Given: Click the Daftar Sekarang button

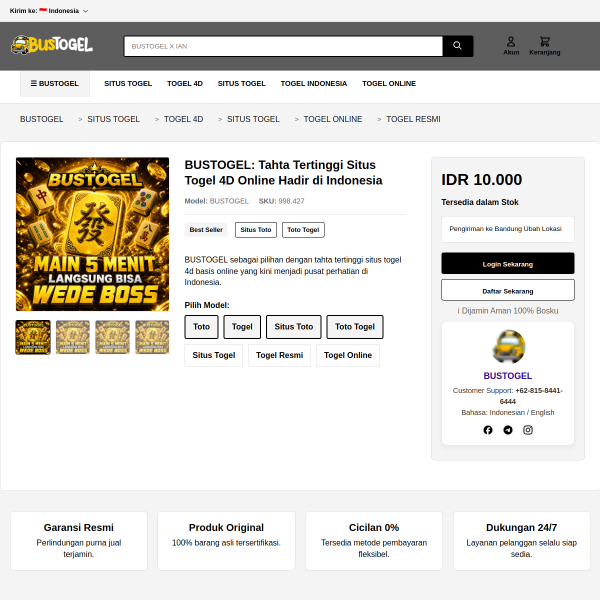Looking at the screenshot, I should [508, 290].
